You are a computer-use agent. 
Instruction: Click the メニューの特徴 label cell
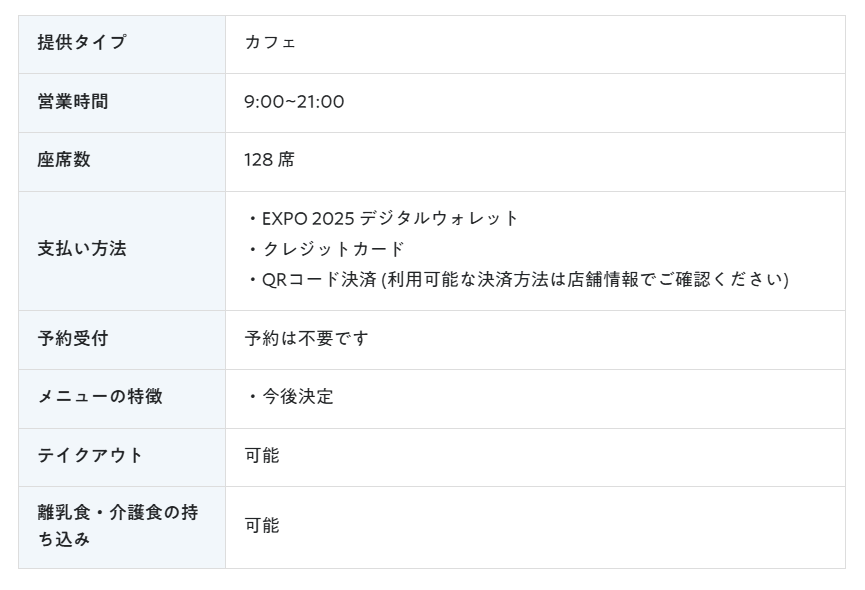122,399
